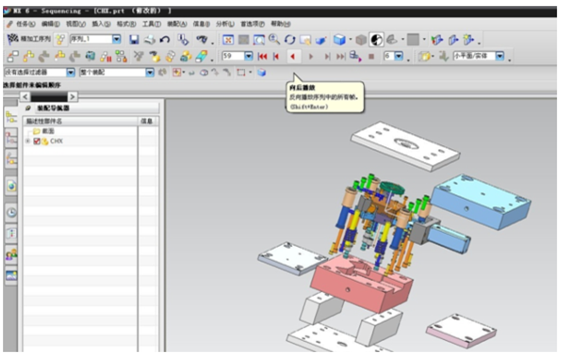Open the selection filter combo box
The height and width of the screenshot is (360, 564).
39,72
